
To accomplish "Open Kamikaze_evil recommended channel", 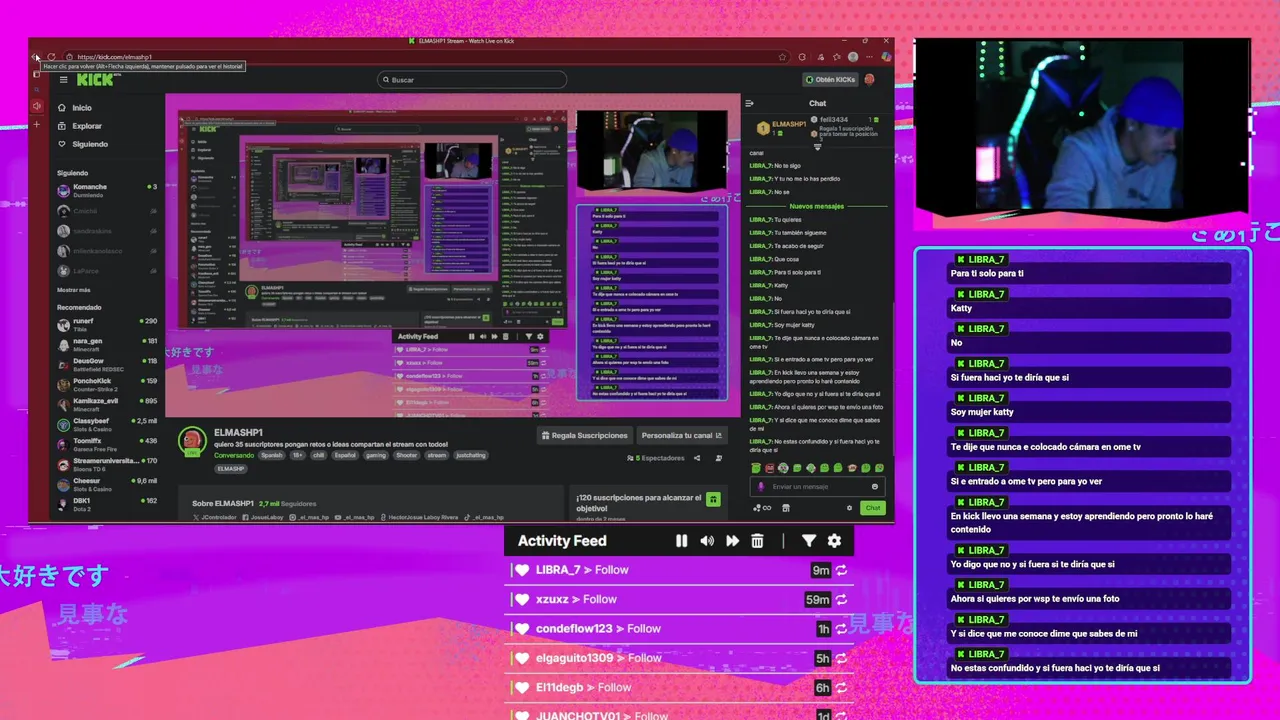I will point(107,405).
